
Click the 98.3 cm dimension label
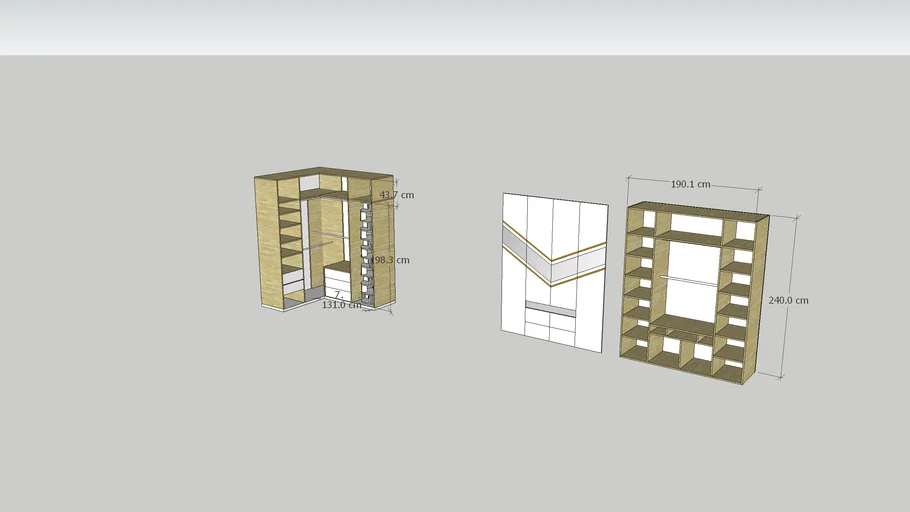[x=391, y=260]
